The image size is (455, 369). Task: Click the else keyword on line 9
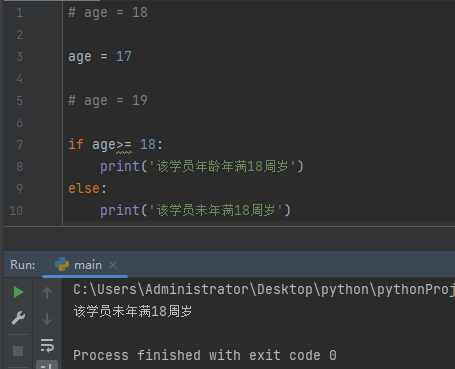pyautogui.click(x=84, y=189)
